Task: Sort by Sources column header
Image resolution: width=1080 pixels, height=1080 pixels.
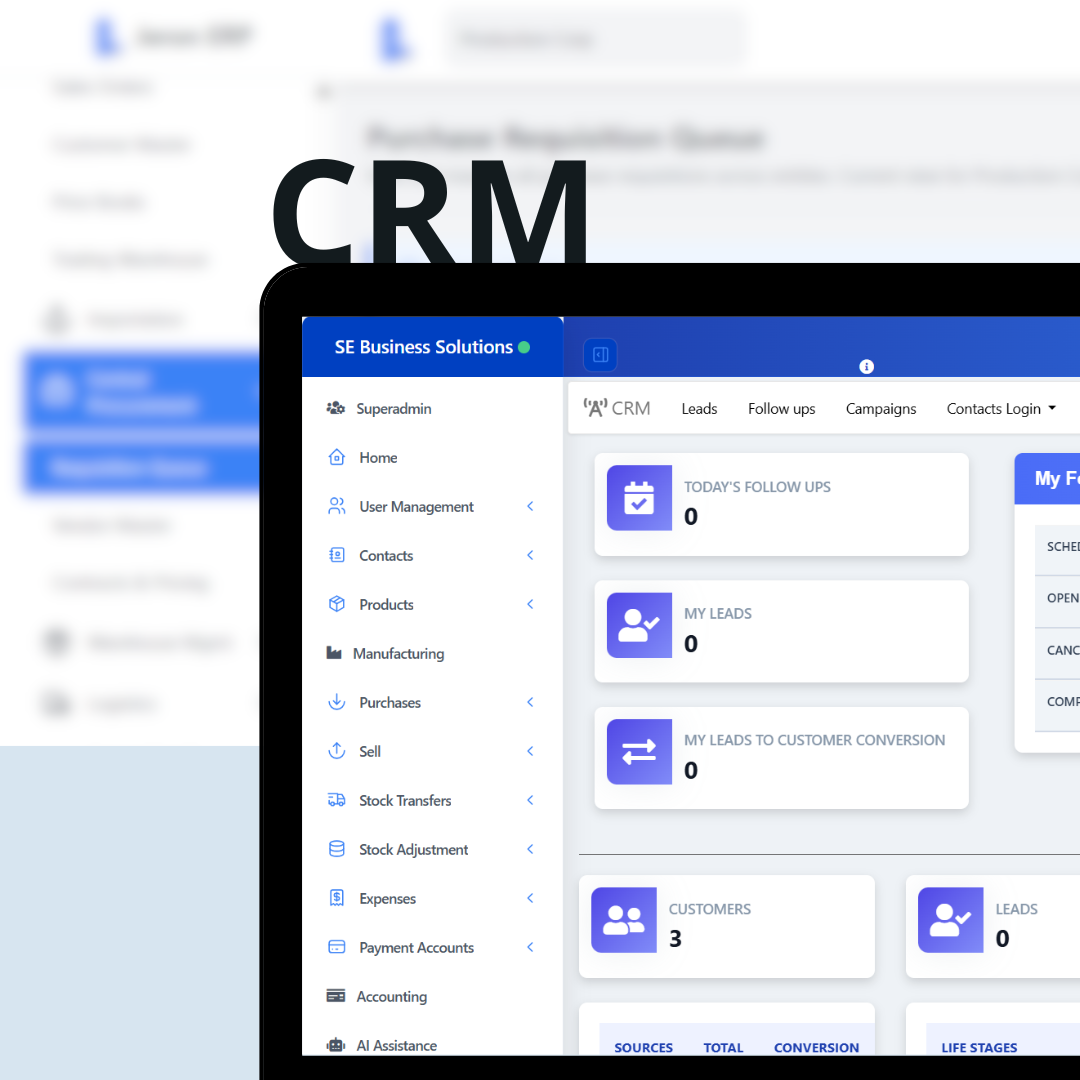Action: tap(643, 1048)
